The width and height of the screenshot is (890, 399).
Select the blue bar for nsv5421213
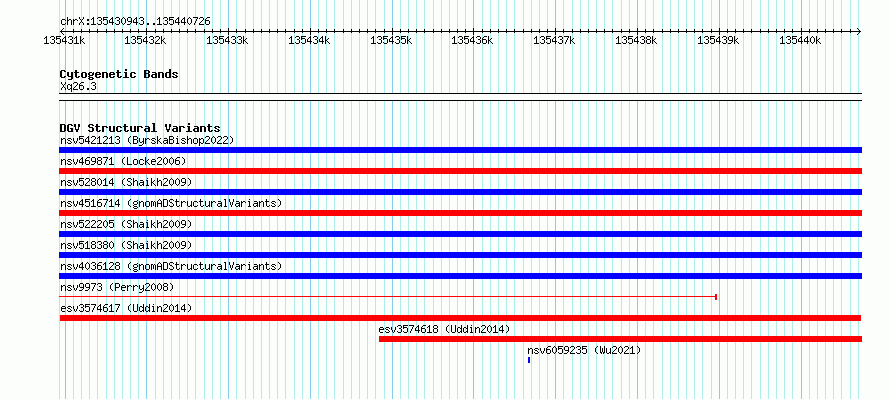[460, 150]
